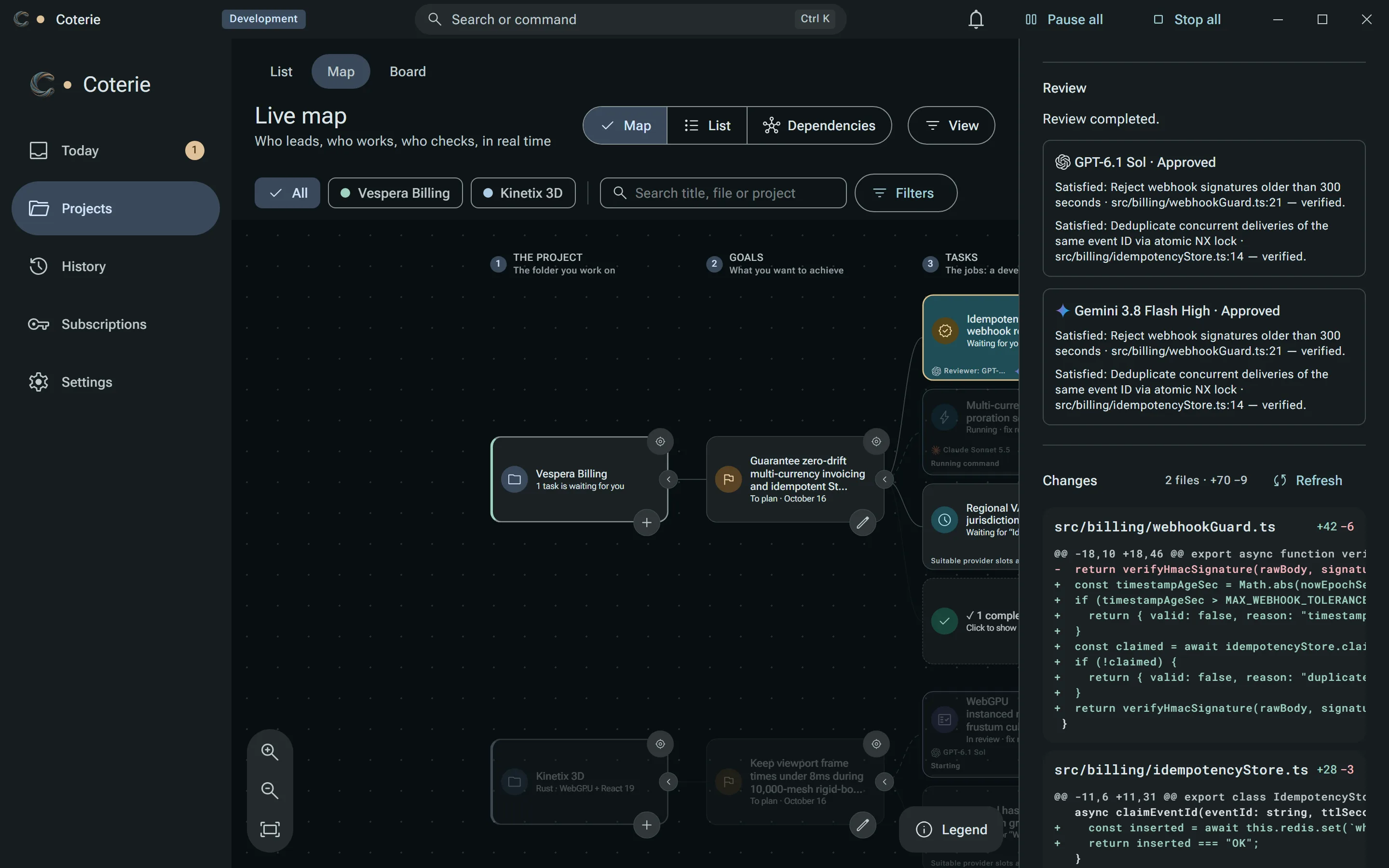Collapse the Kinetix 3D card chevron
Image resolution: width=1389 pixels, height=868 pixels.
(668, 782)
